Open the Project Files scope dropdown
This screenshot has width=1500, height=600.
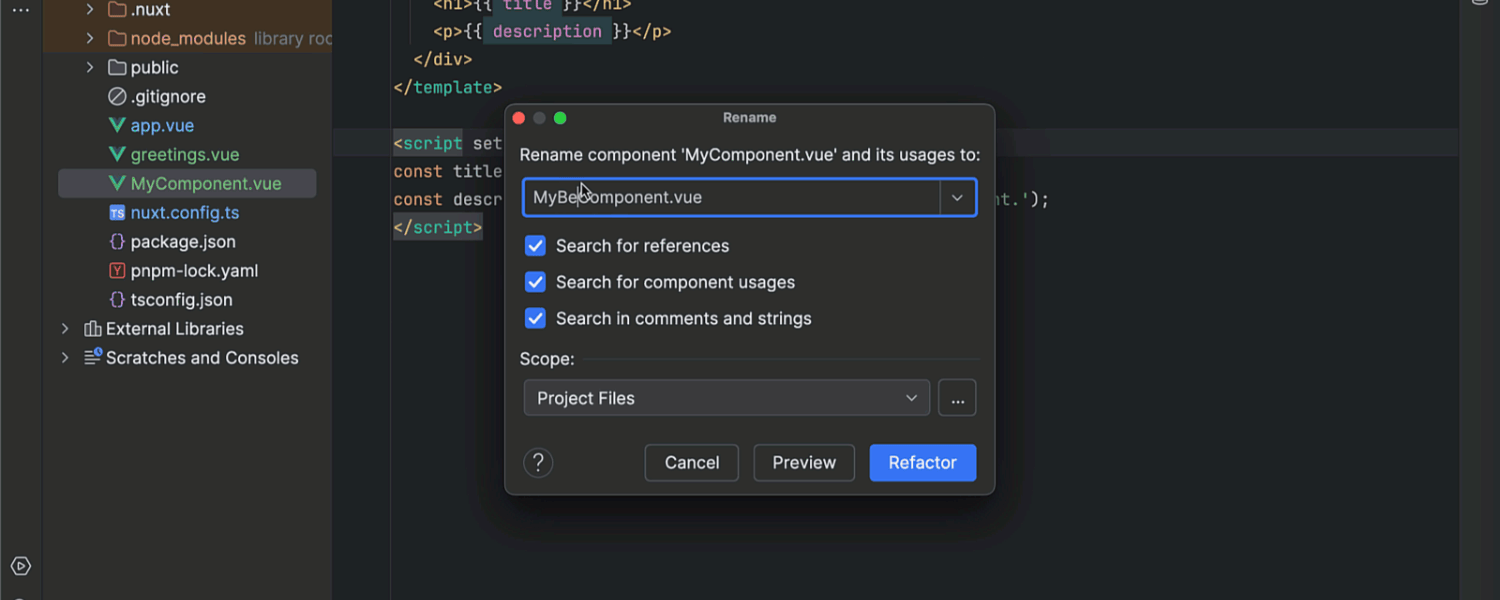[x=726, y=398]
